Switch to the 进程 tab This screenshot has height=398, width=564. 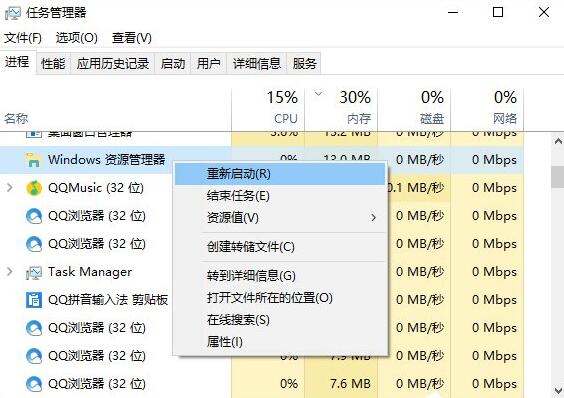point(17,63)
